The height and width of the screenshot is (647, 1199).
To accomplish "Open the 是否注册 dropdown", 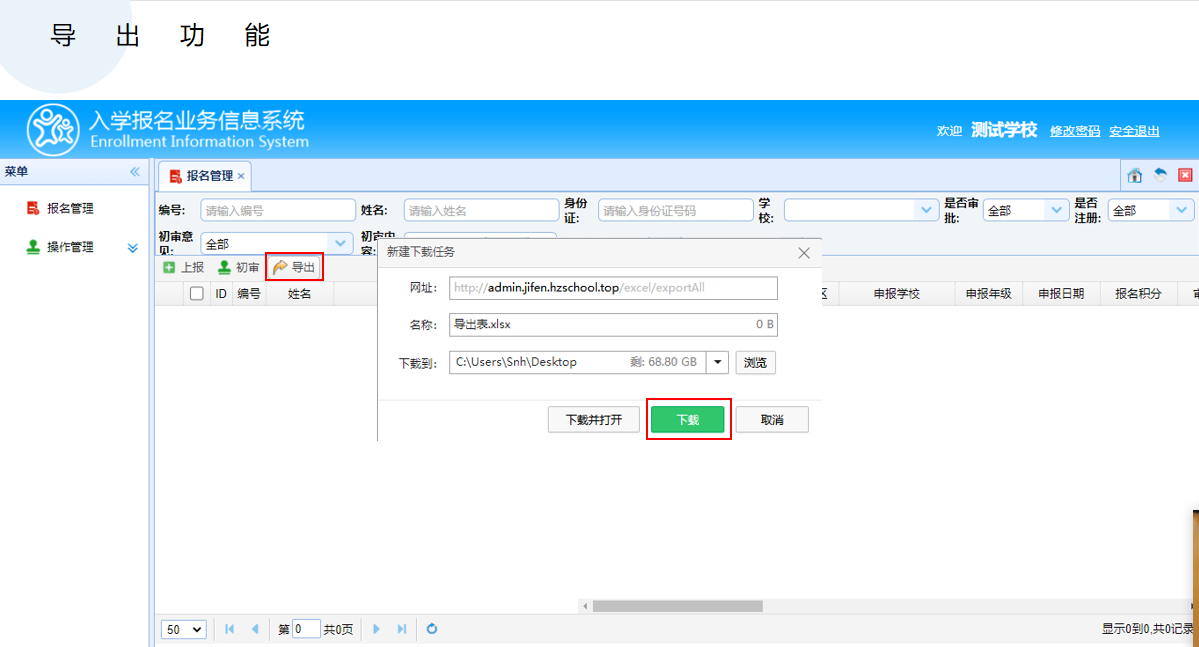I will (1182, 211).
